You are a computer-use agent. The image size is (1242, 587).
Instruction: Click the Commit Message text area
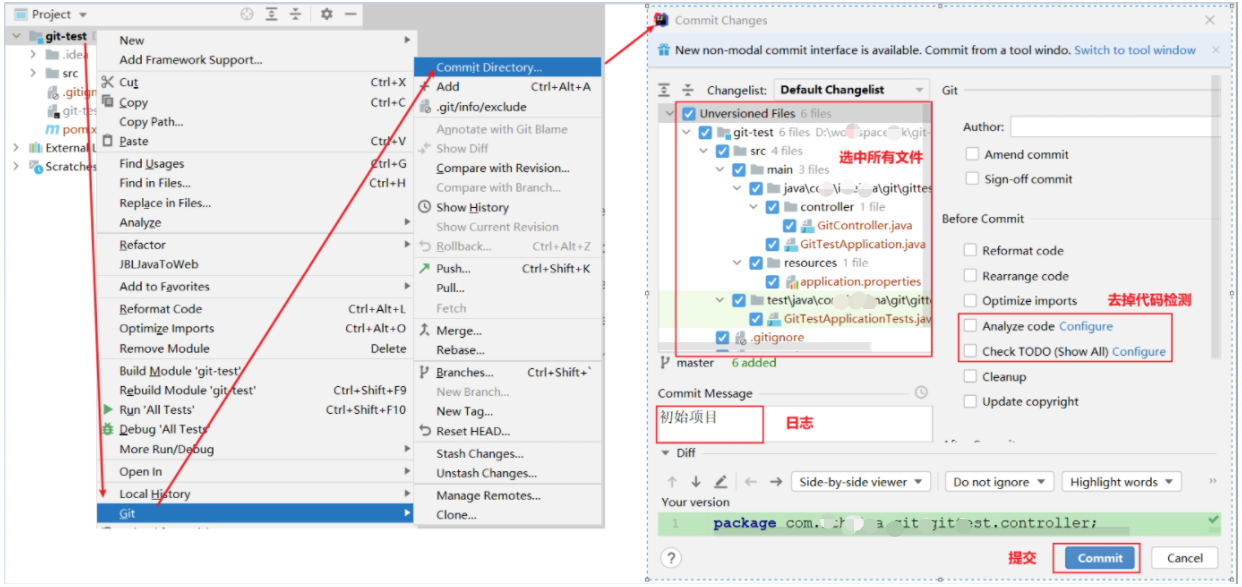click(x=795, y=424)
